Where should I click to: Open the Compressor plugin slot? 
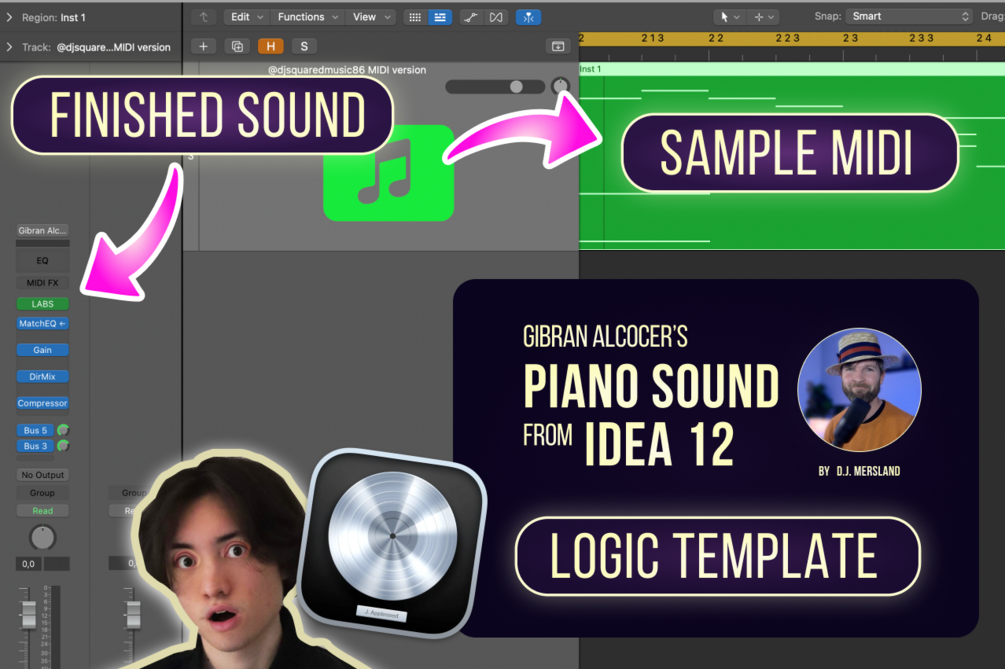point(42,403)
